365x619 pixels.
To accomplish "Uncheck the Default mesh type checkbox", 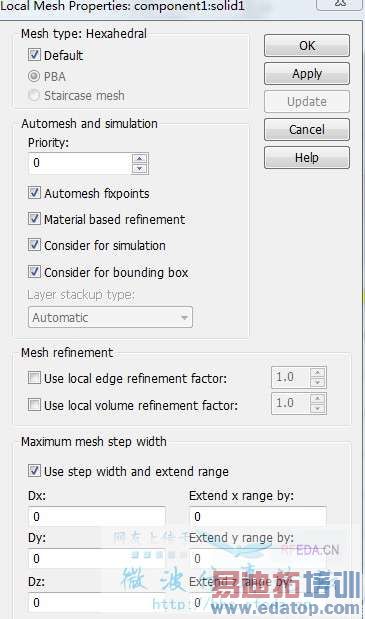I will 34,54.
